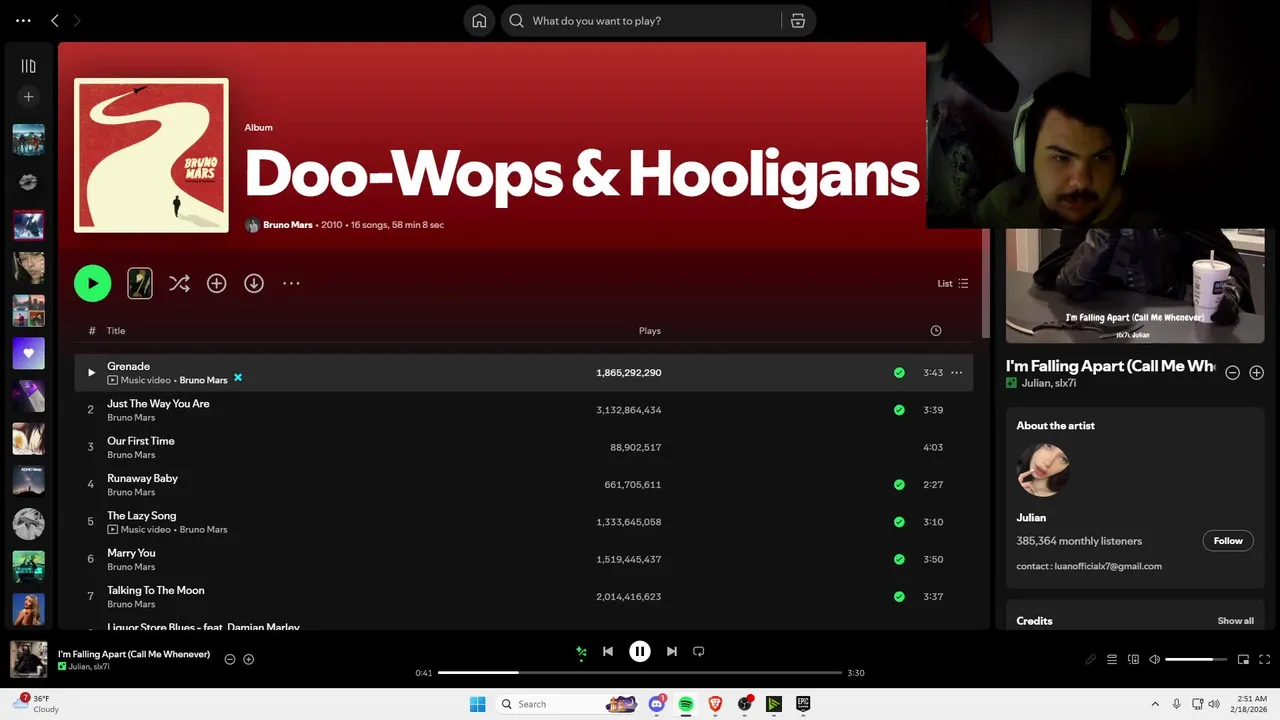Click play count 2,014,416,623
This screenshot has height=720, width=1280.
click(x=629, y=596)
